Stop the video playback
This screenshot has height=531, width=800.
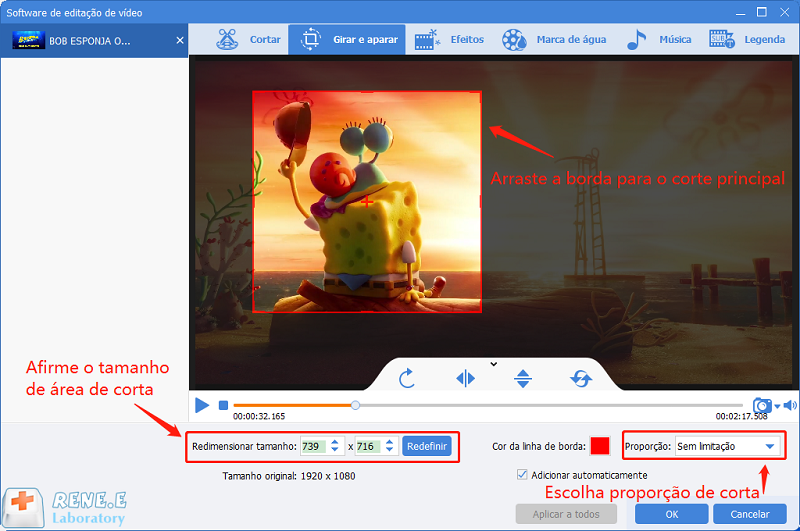coord(223,406)
